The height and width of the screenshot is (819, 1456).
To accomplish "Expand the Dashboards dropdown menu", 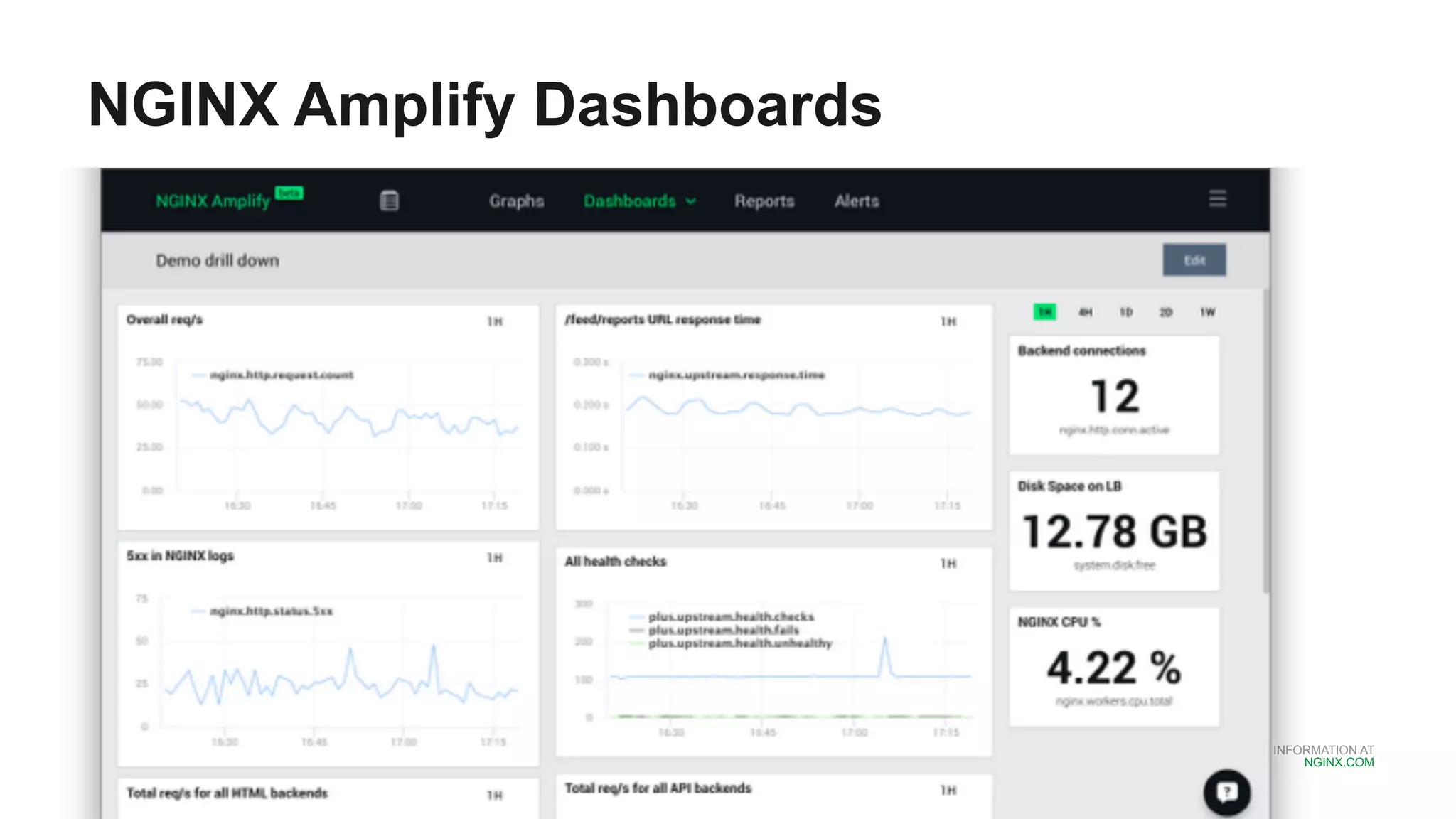I will point(639,201).
